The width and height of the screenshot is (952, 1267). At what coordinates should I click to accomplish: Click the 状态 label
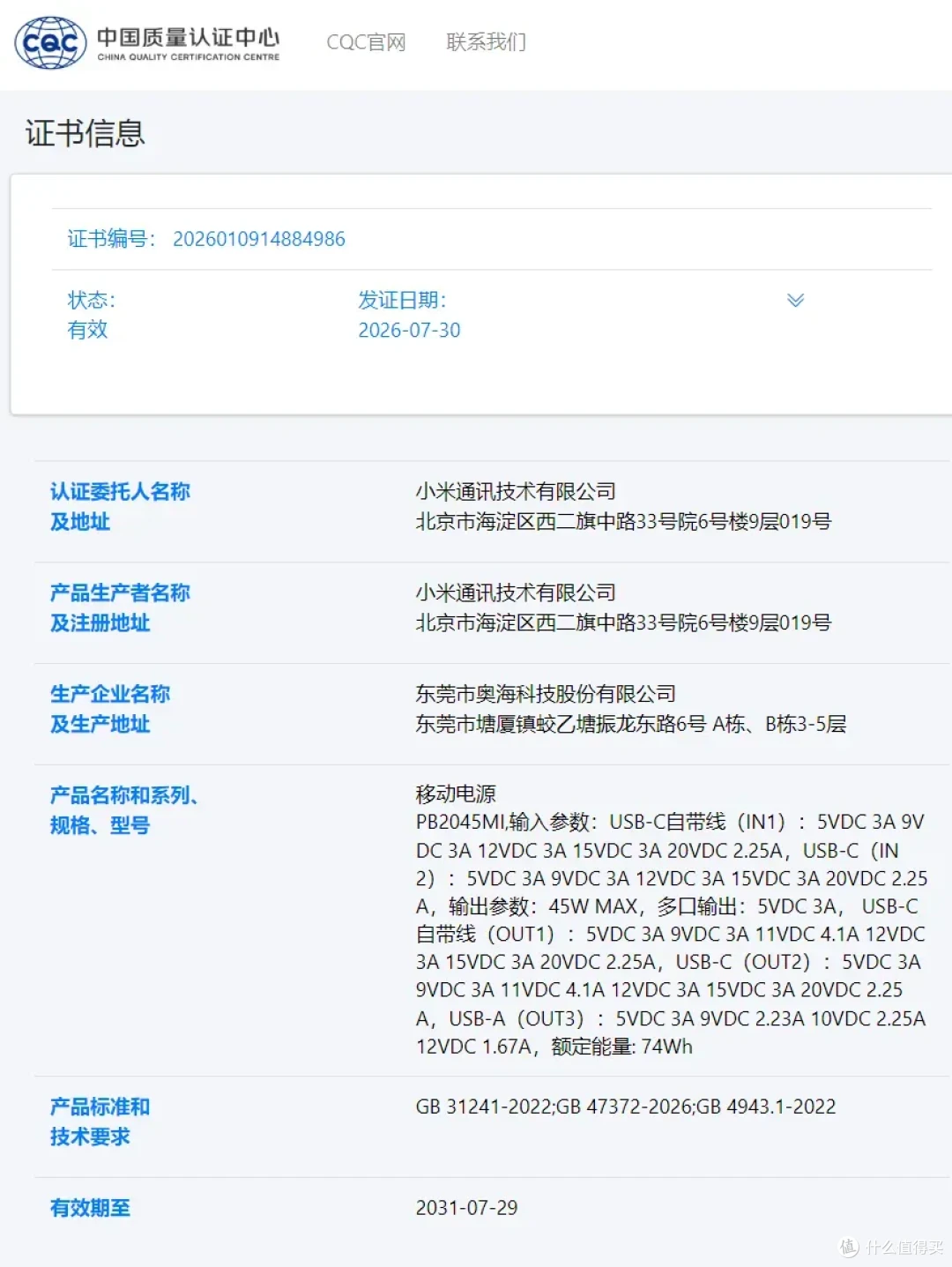point(92,300)
